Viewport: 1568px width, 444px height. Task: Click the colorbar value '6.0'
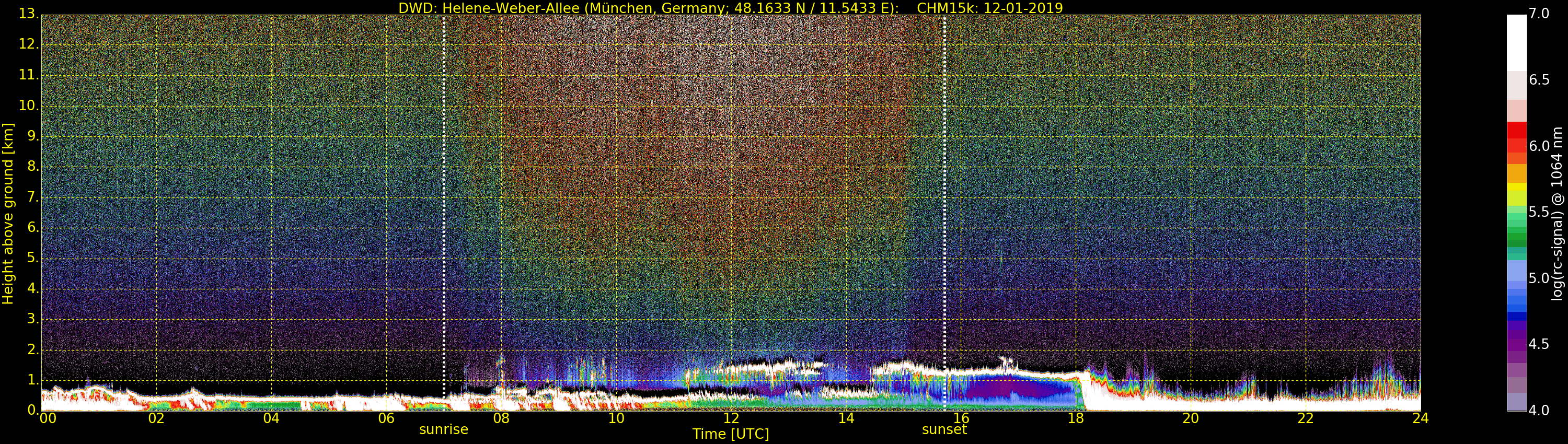pos(1539,146)
